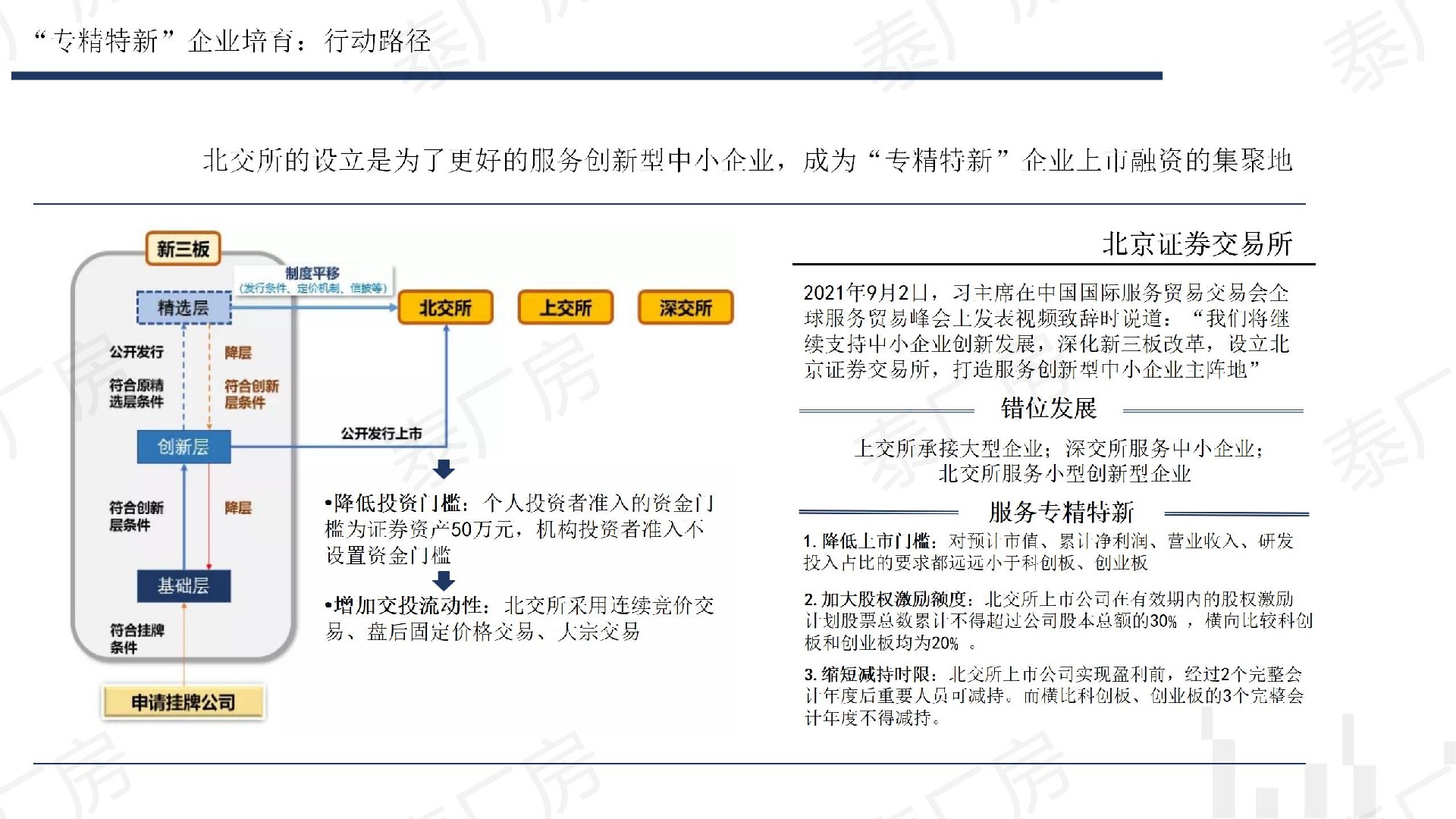
Task: Select the 降低投资门槛 bullet text
Action: 519,529
